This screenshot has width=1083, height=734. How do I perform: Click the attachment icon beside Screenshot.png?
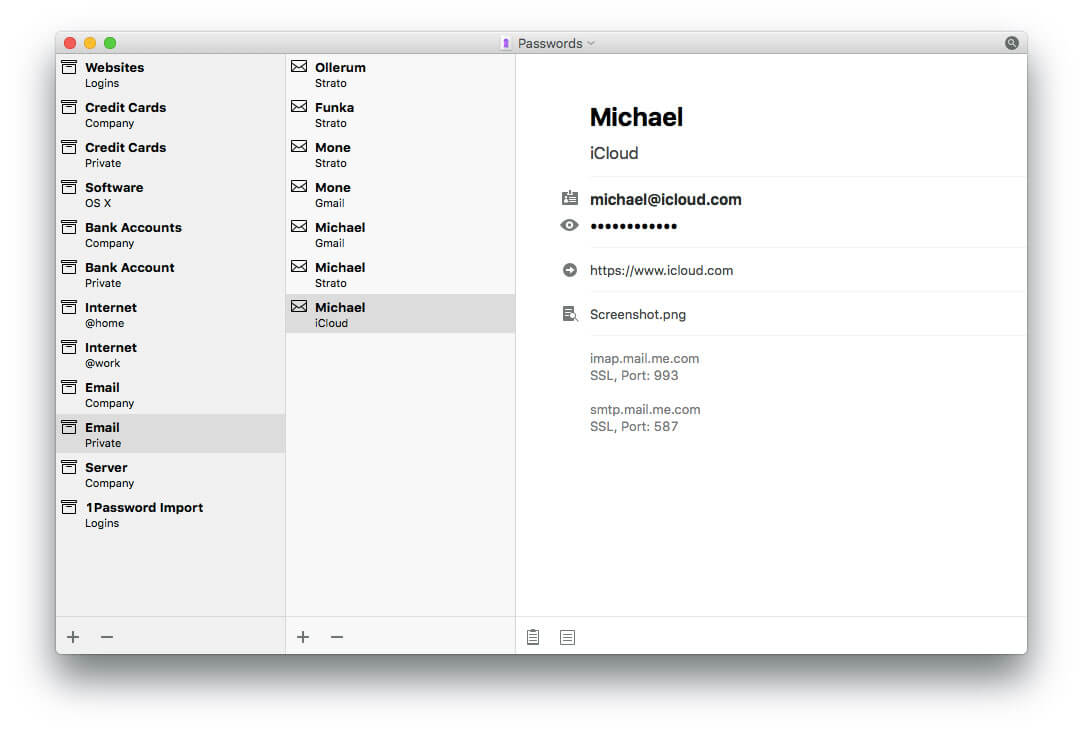tap(570, 314)
